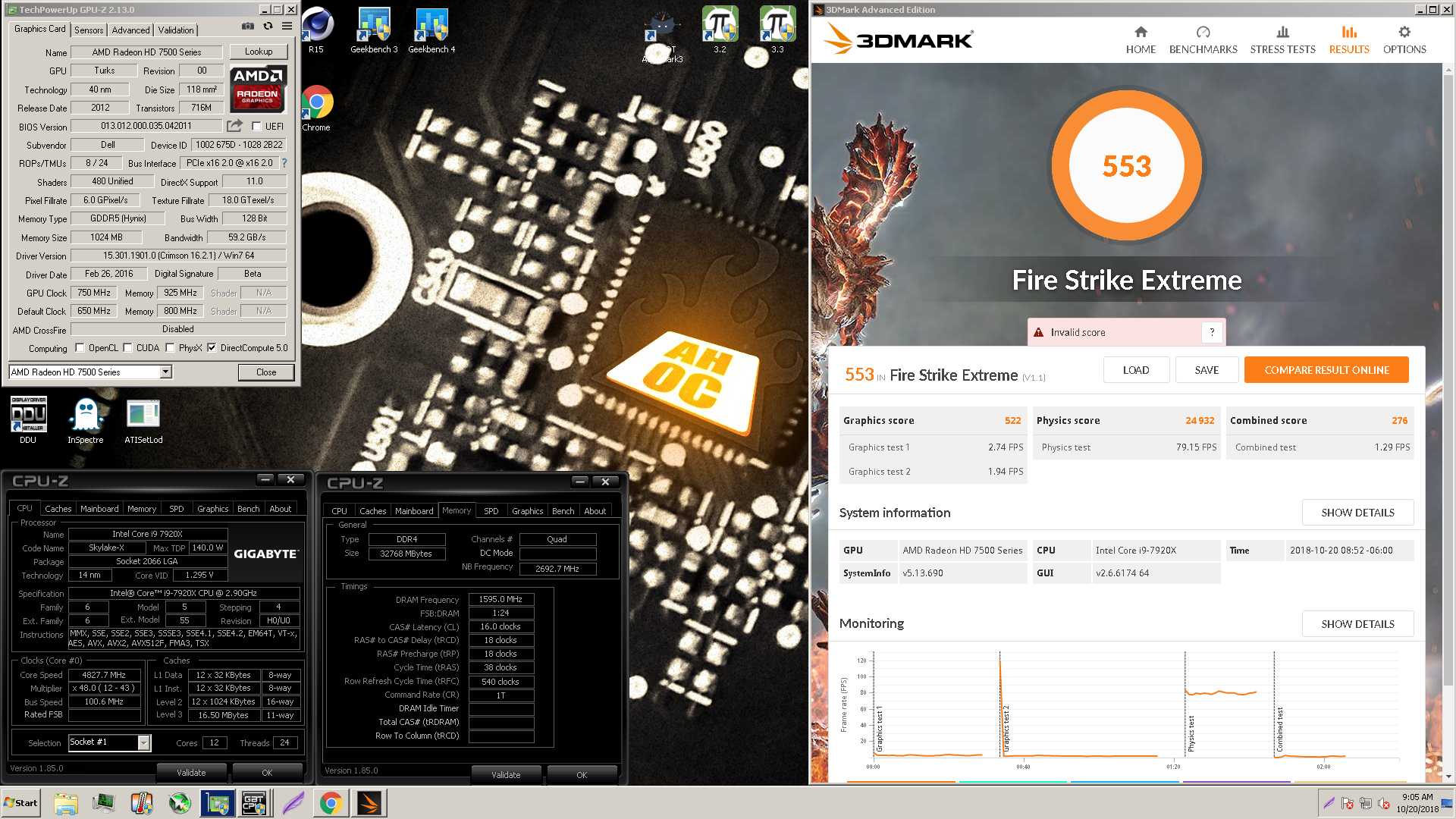The image size is (1456, 819).
Task: Click the Driver Version field in GPU-Z
Action: click(x=178, y=256)
